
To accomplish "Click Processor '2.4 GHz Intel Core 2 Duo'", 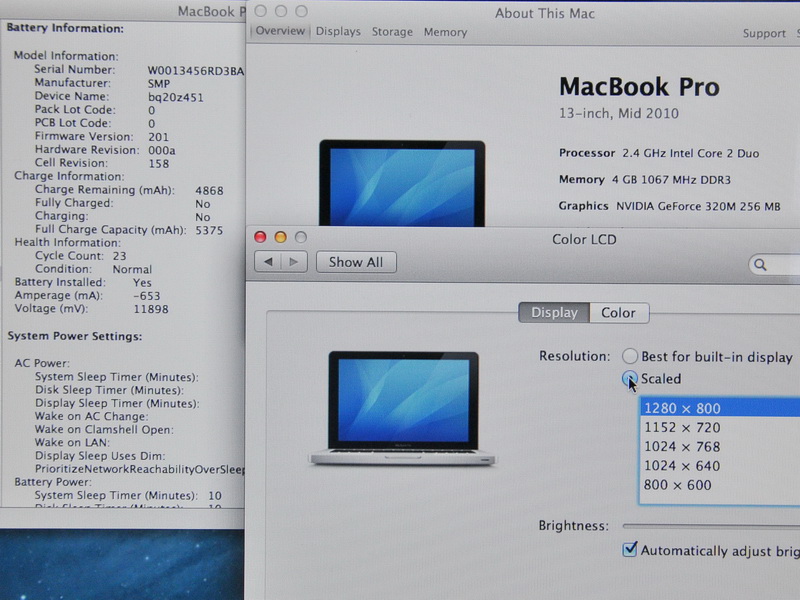I will pyautogui.click(x=691, y=153).
